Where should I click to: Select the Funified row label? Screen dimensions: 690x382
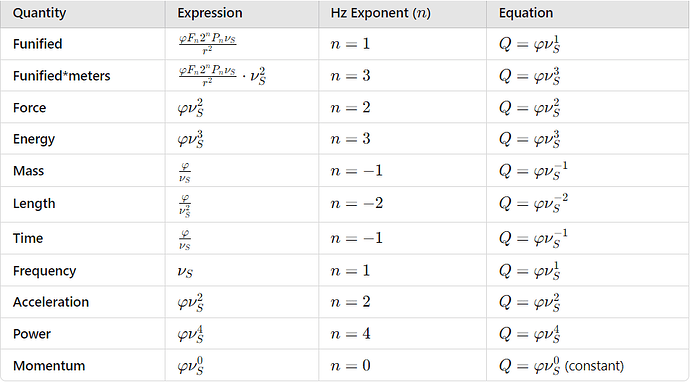click(x=38, y=44)
